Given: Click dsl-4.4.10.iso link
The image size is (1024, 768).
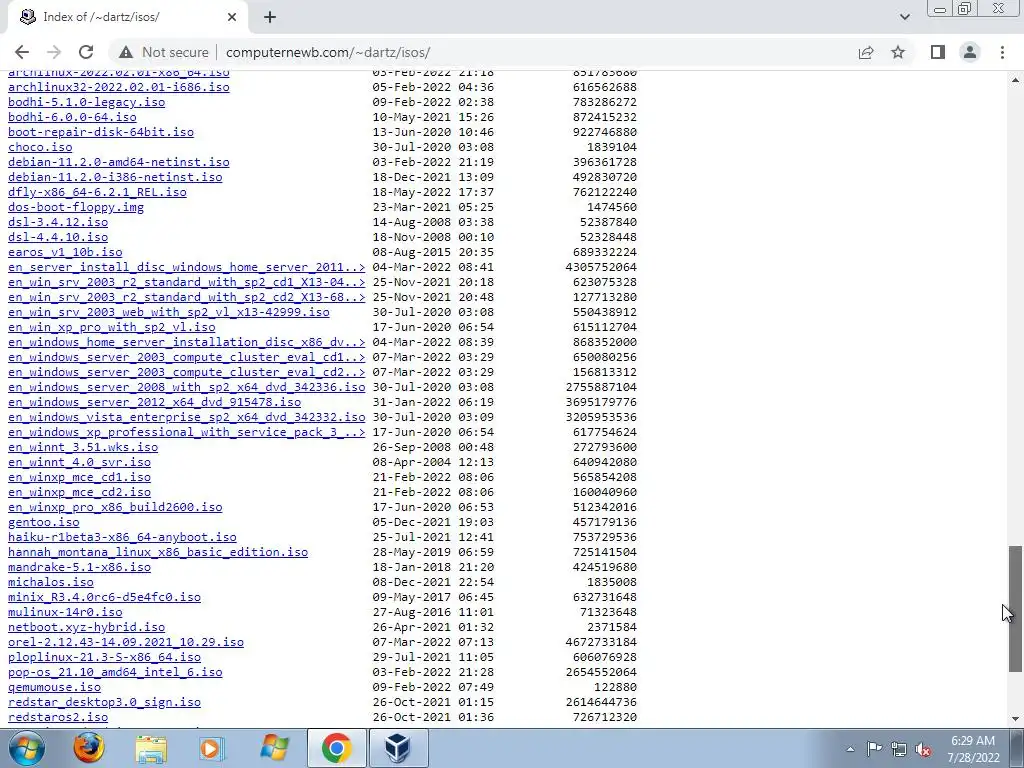Looking at the screenshot, I should pos(58,237).
